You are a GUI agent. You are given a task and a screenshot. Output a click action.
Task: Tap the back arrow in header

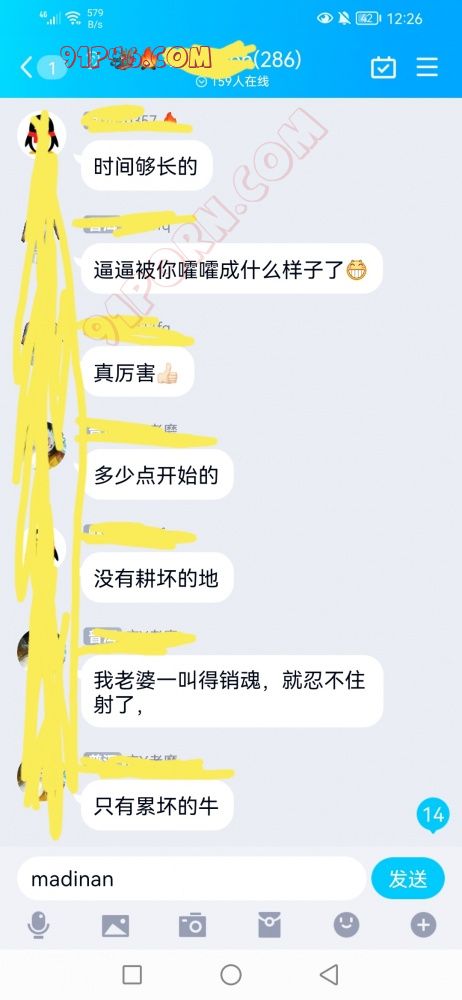click(x=26, y=67)
